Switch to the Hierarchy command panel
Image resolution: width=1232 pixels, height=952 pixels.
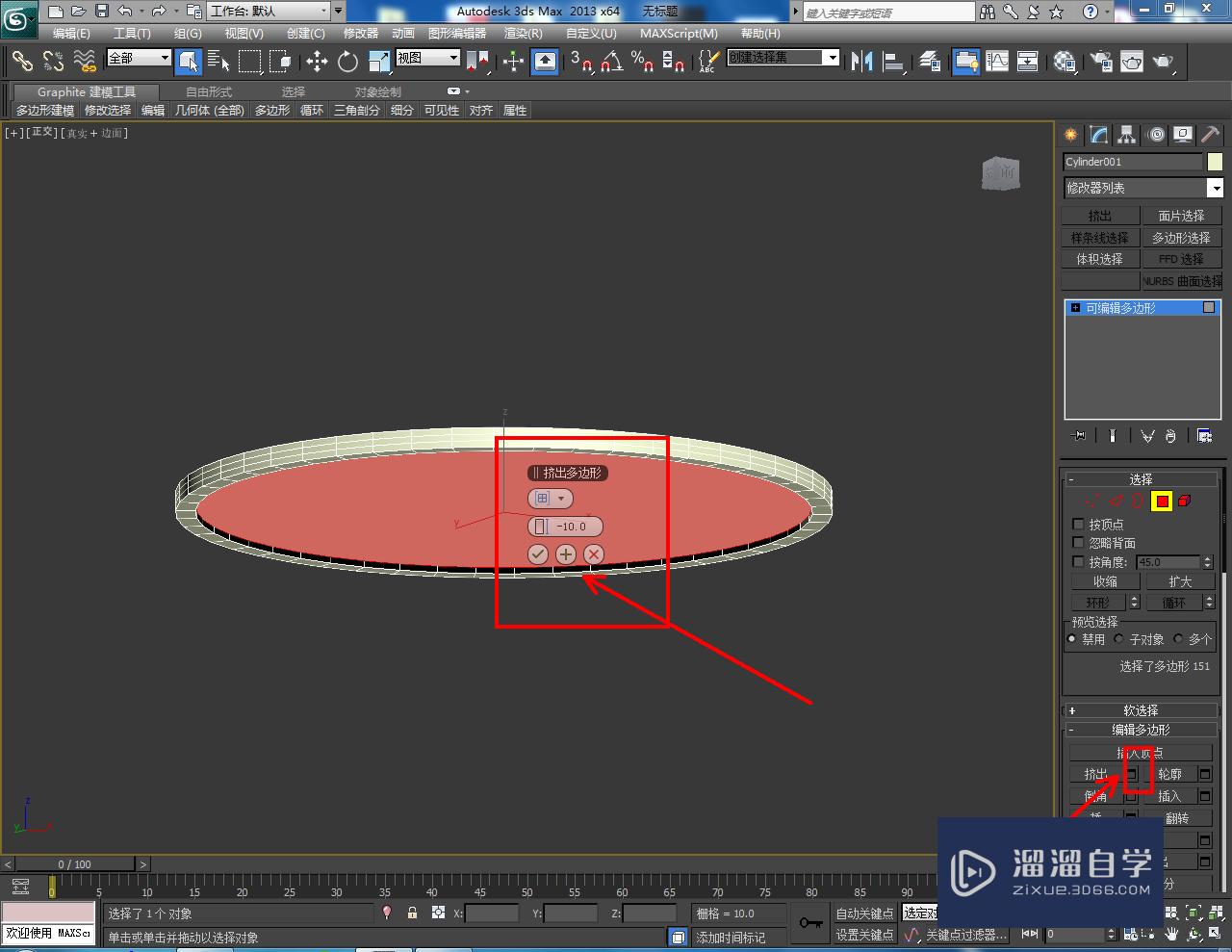(x=1127, y=135)
